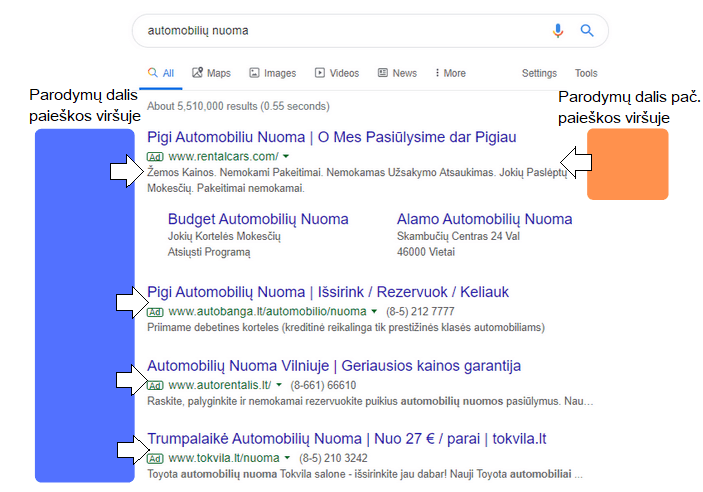Expand the arrow after www.autobanga.lt/automobilio/nuoma
This screenshot has width=703, height=492.
point(374,311)
